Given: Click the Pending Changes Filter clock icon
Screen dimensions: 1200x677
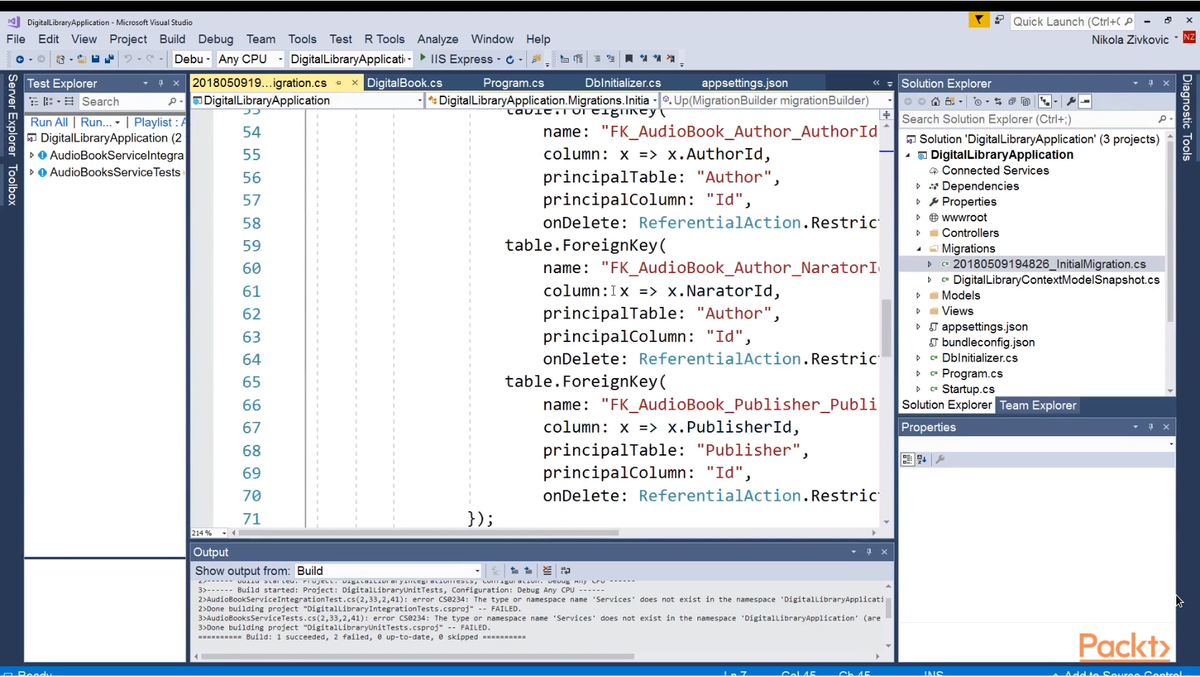Looking at the screenshot, I should tap(977, 101).
